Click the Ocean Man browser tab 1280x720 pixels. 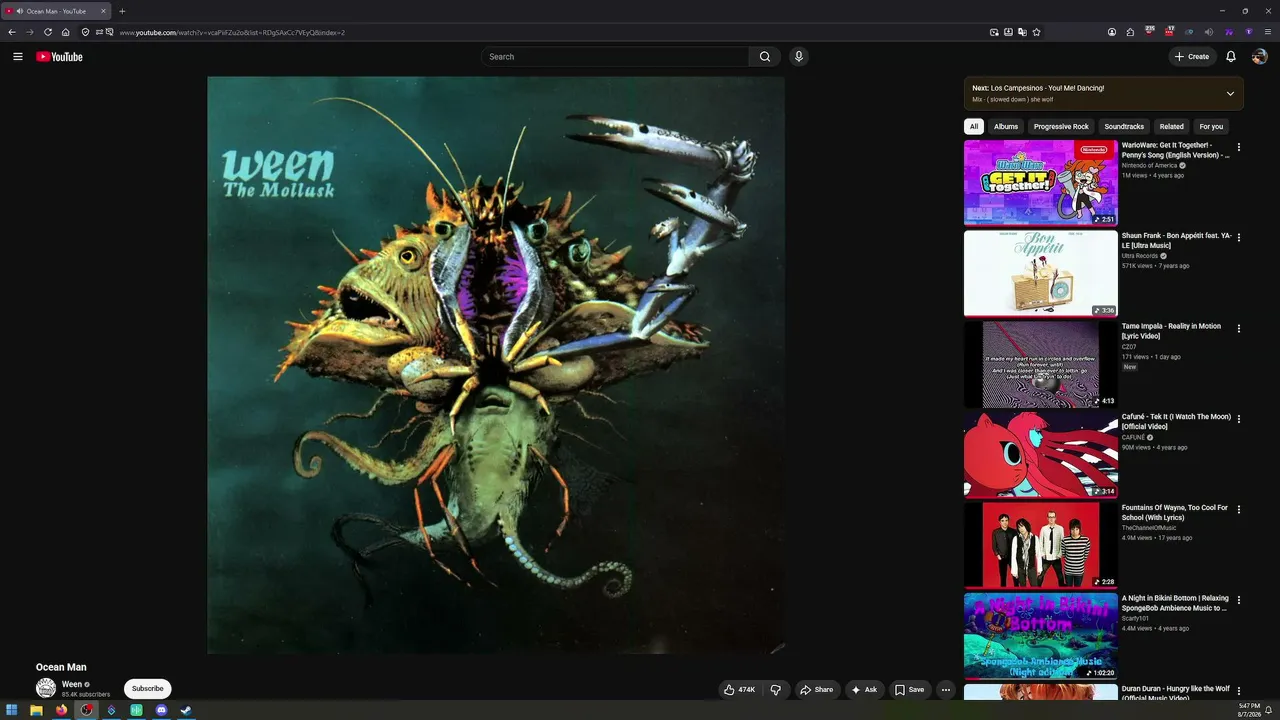click(55, 11)
